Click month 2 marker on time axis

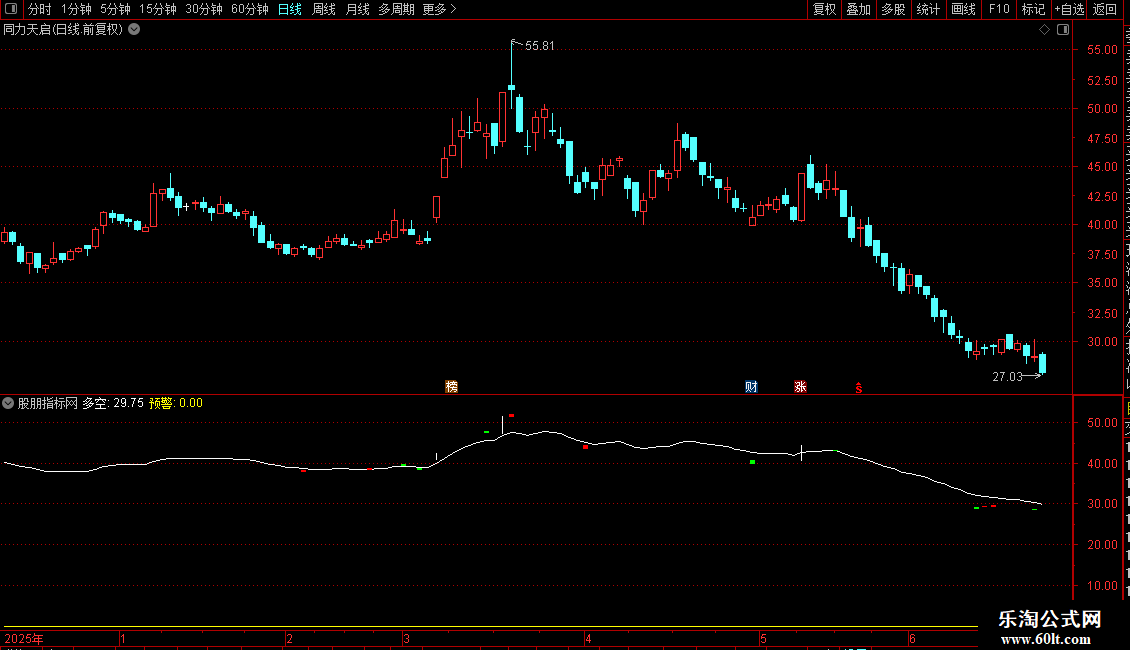pyautogui.click(x=290, y=639)
